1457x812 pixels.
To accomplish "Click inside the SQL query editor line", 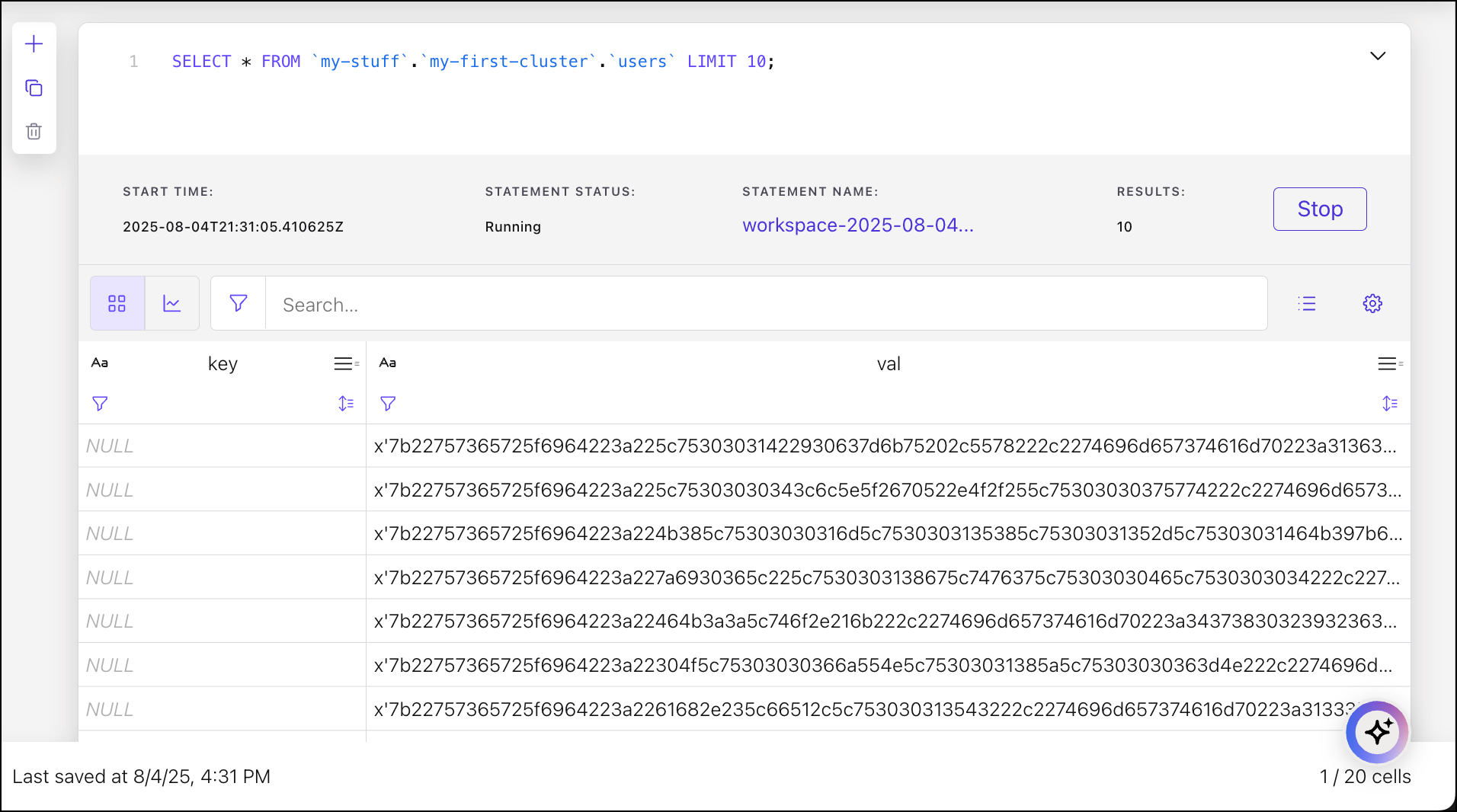I will 473,61.
